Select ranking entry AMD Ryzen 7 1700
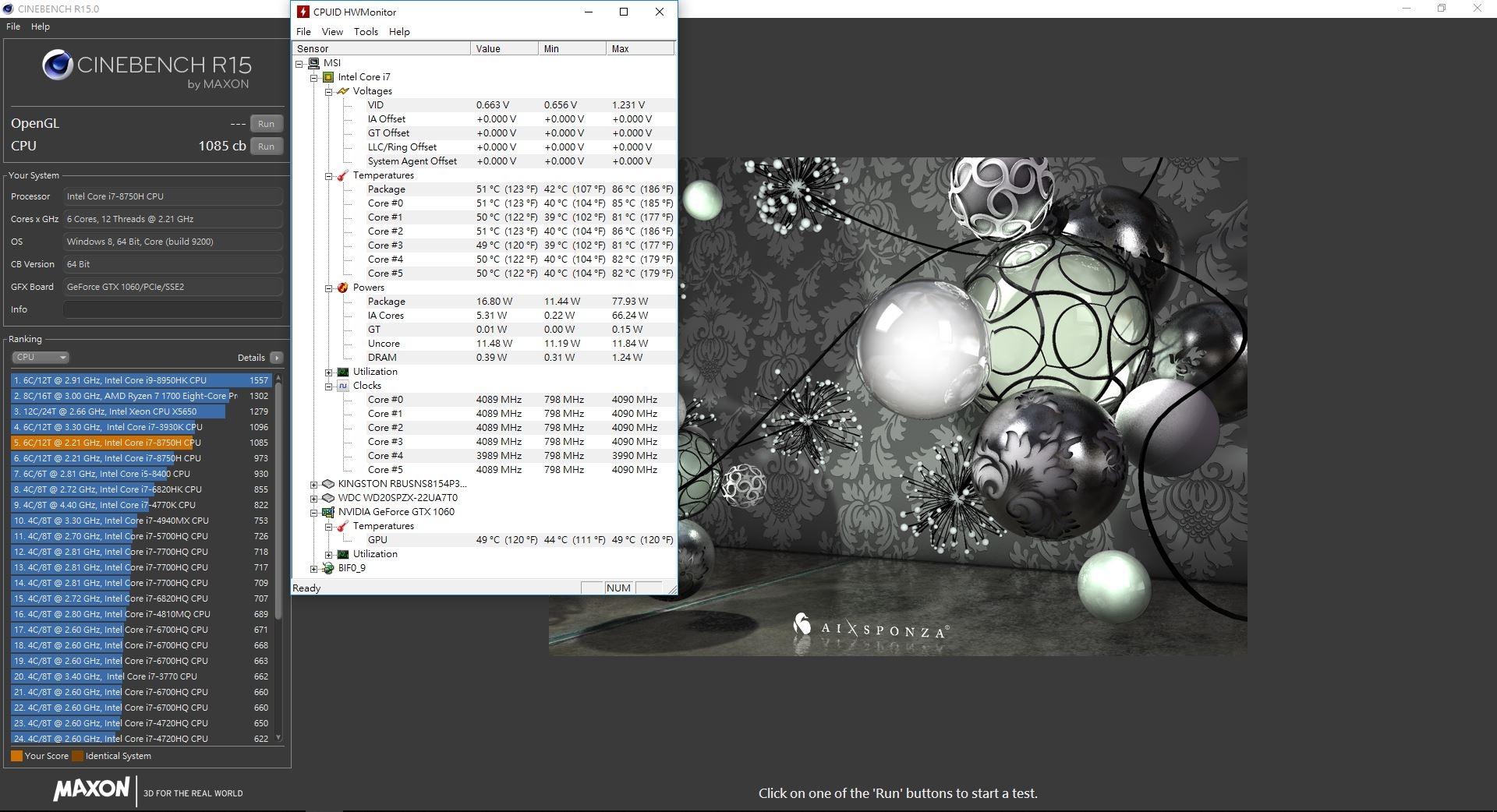 click(x=140, y=396)
